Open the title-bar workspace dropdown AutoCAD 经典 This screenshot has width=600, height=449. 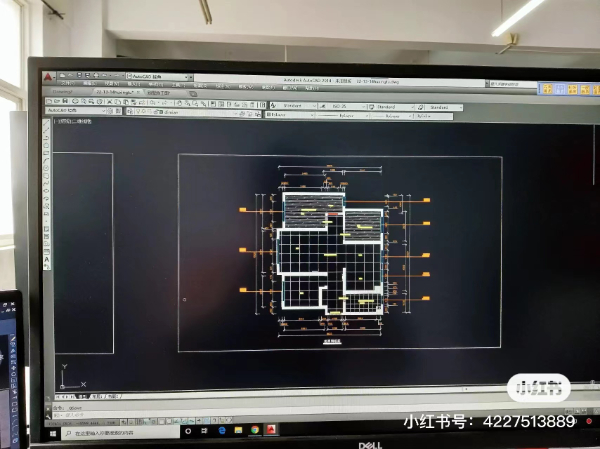point(158,77)
